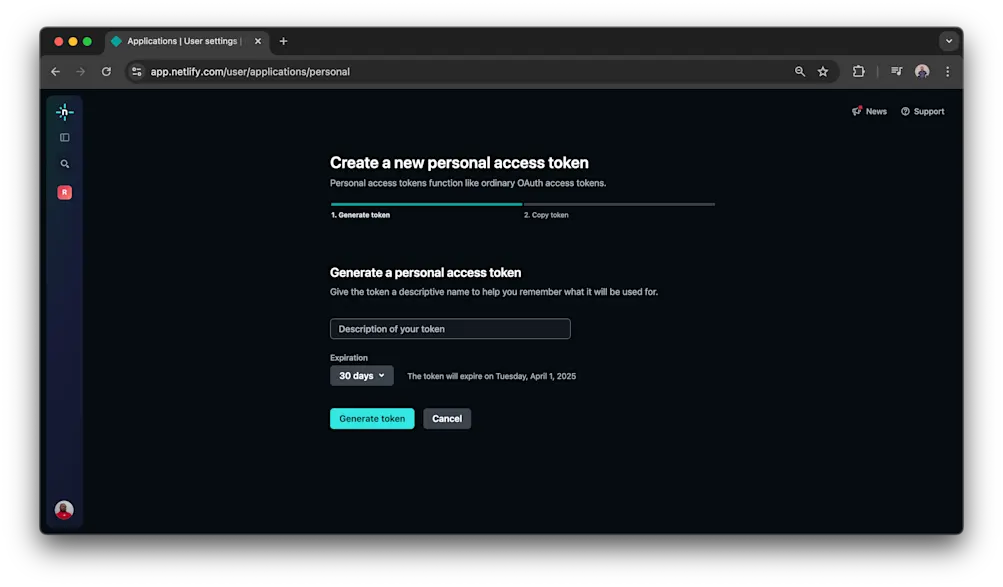Toggle the in-page search zoom icon

click(x=798, y=71)
